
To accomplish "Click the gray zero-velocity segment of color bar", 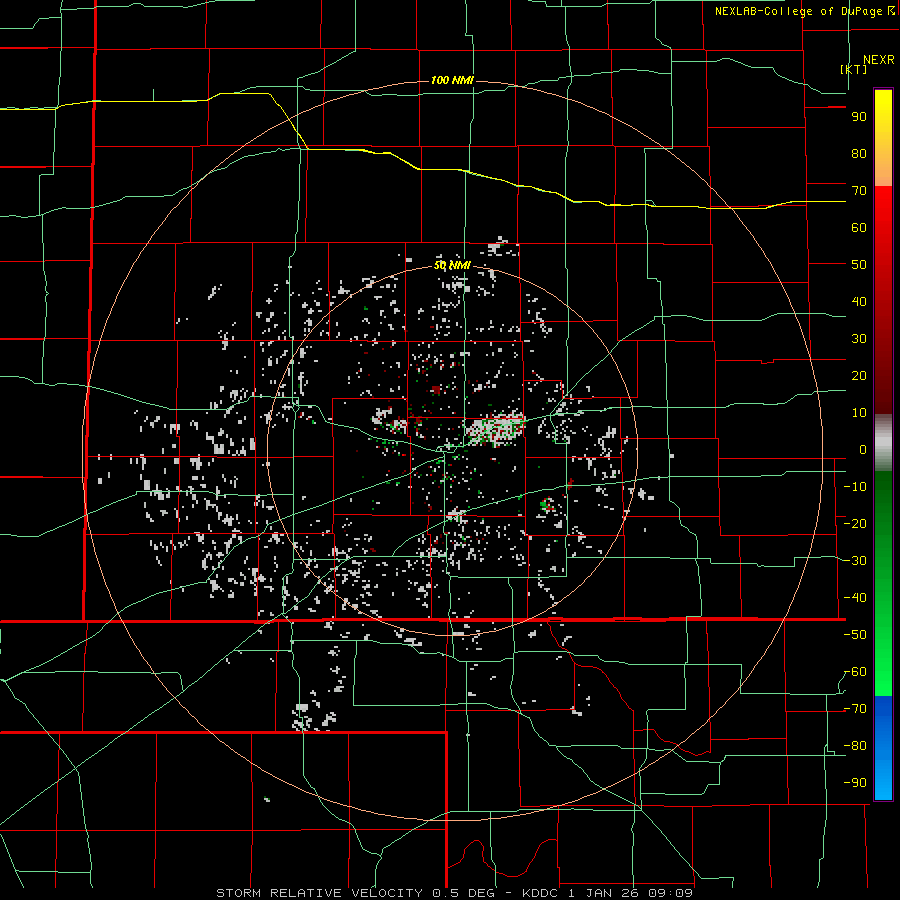I will tap(883, 443).
